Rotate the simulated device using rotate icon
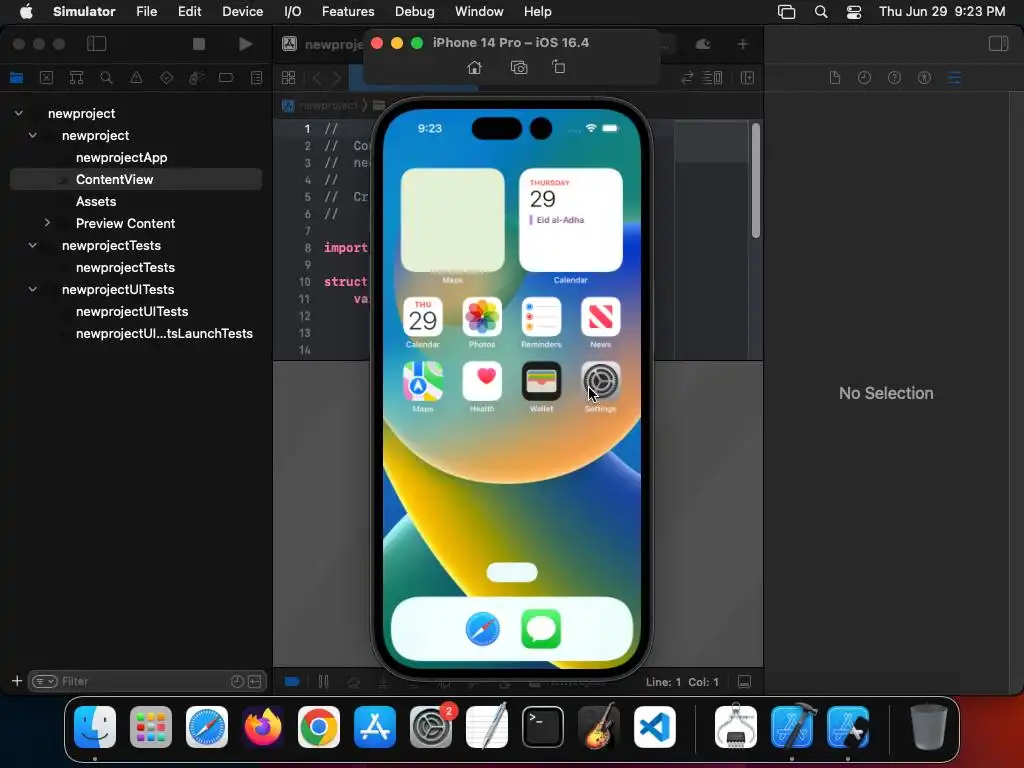The height and width of the screenshot is (768, 1024). coord(559,67)
